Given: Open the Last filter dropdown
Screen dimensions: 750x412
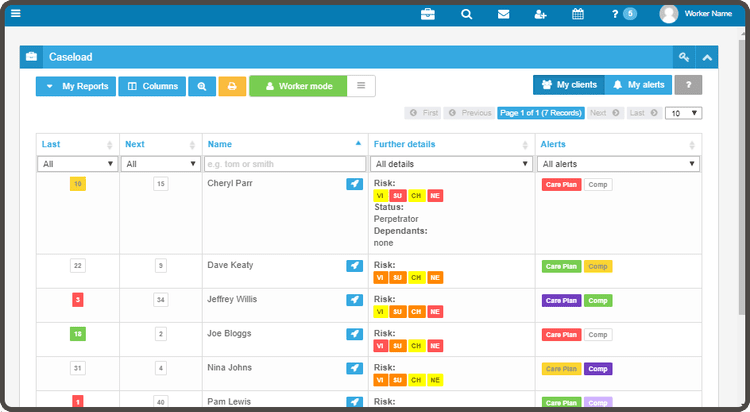Looking at the screenshot, I should (x=77, y=164).
